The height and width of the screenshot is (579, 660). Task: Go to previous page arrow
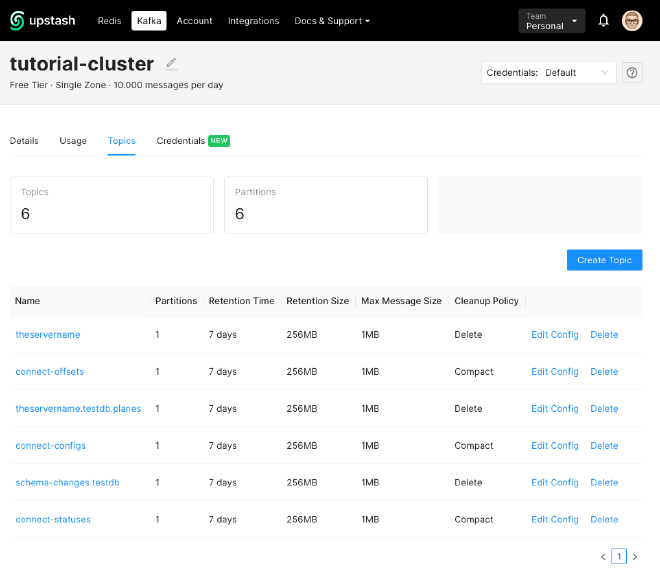pos(603,557)
